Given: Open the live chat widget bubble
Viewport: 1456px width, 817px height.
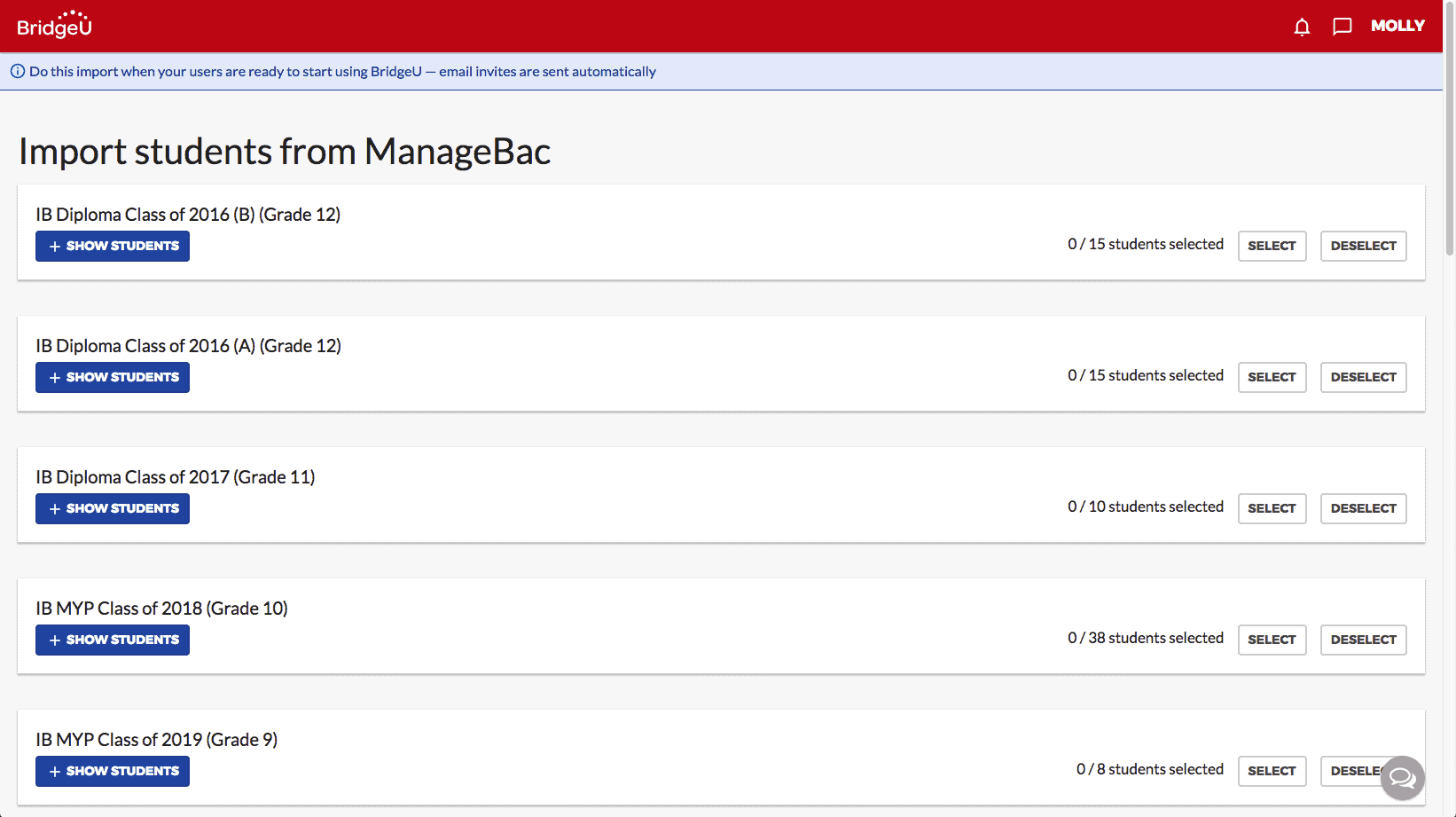Looking at the screenshot, I should click(1402, 778).
